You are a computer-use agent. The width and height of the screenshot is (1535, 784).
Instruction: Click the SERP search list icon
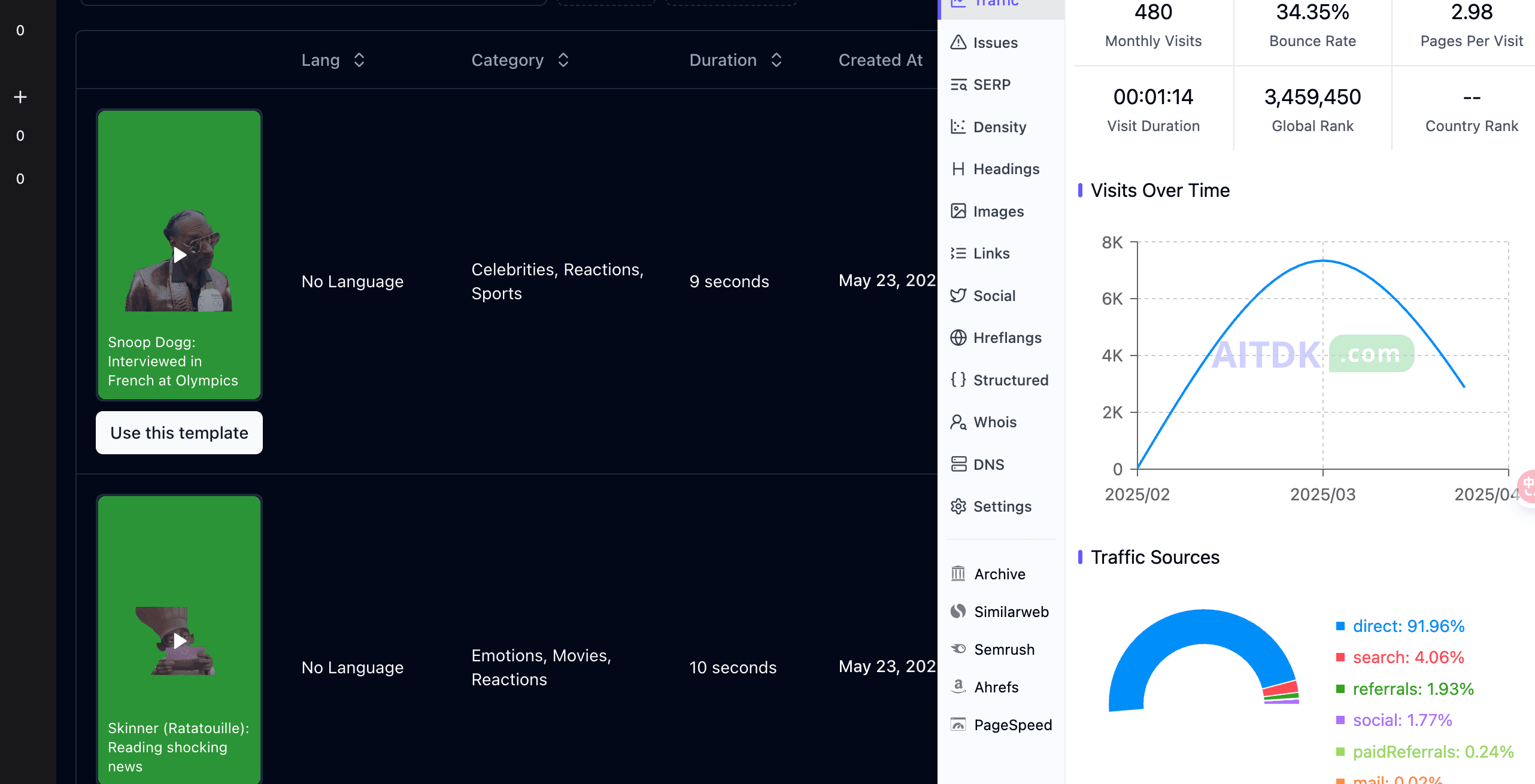958,84
